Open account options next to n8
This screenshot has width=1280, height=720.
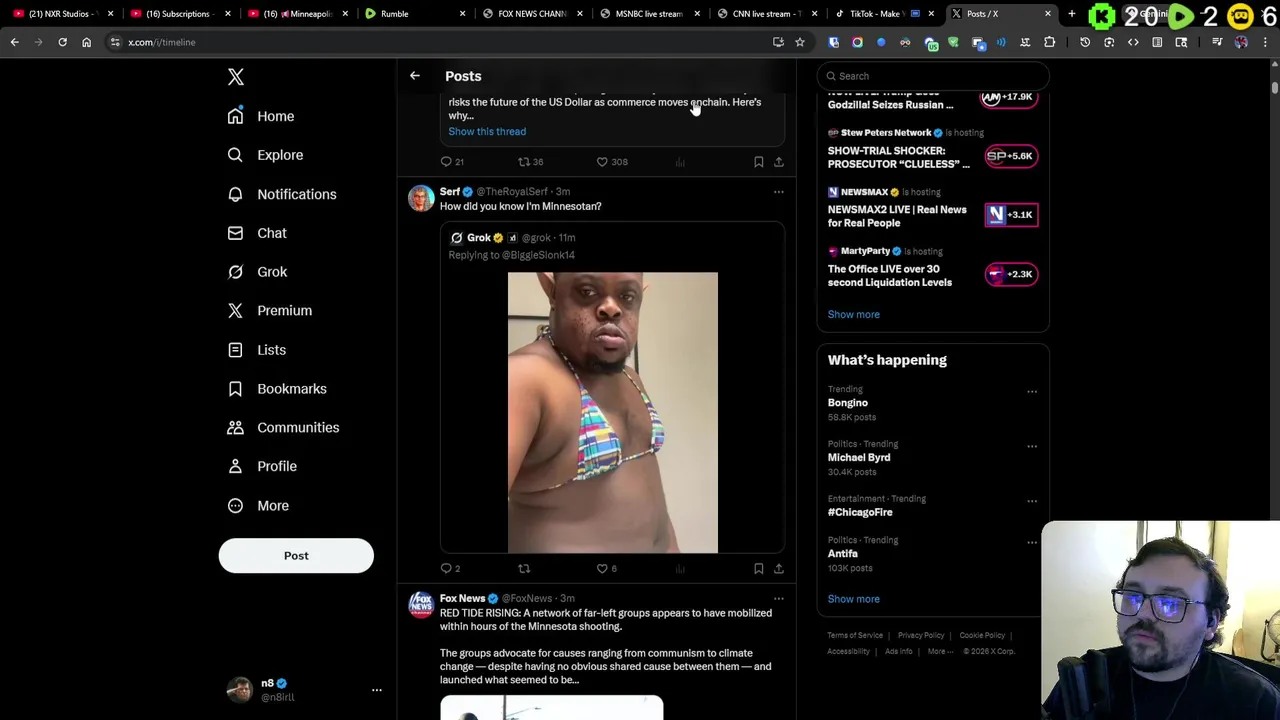point(377,690)
